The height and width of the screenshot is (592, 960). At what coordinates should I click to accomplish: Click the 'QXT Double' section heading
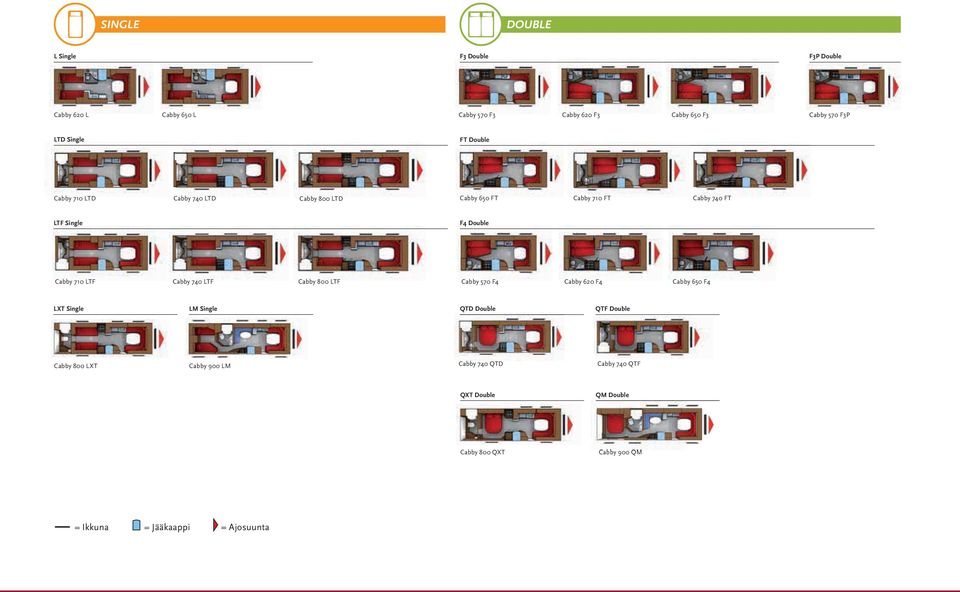478,395
